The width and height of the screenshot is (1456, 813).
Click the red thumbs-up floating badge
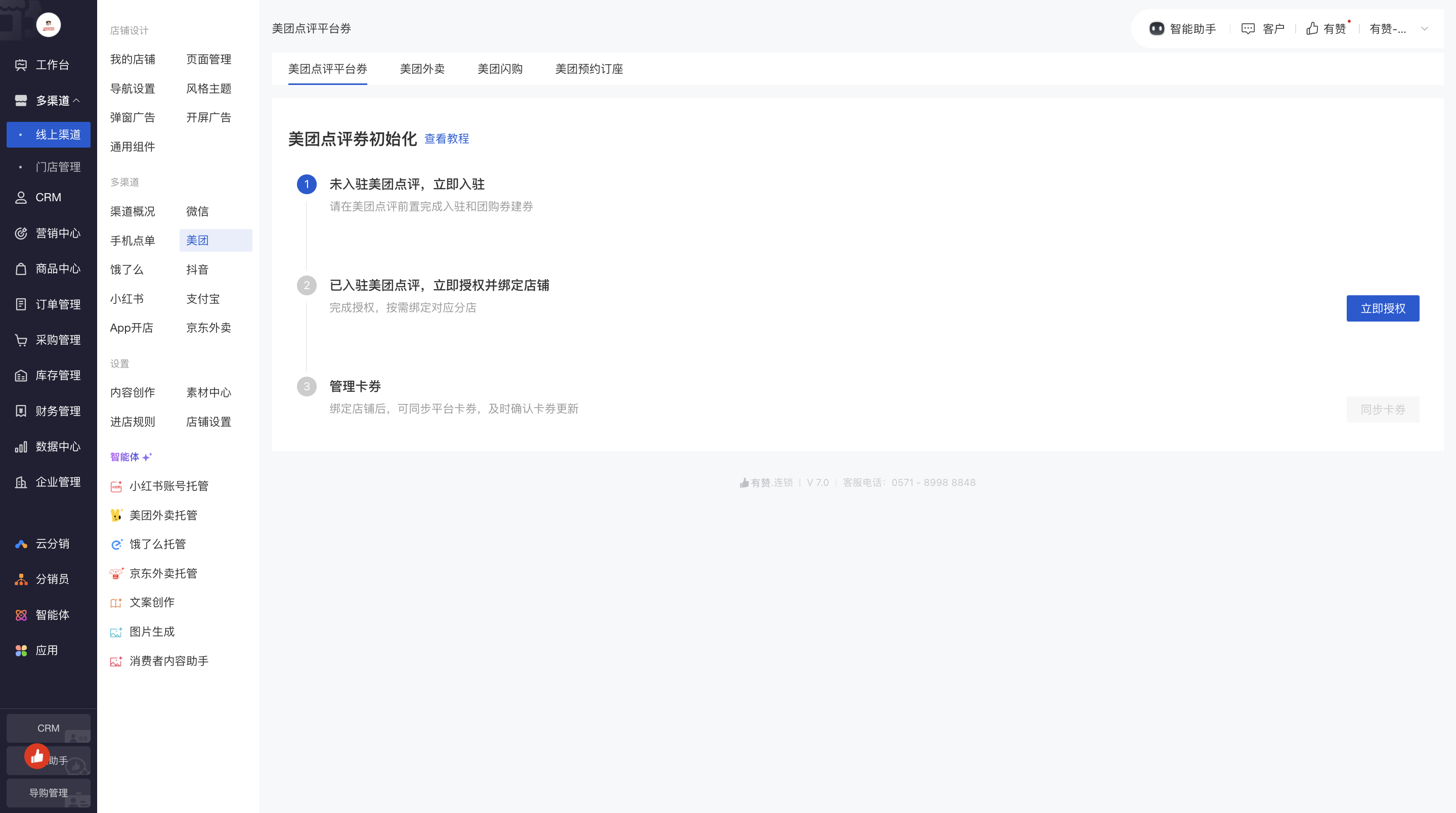point(37,756)
